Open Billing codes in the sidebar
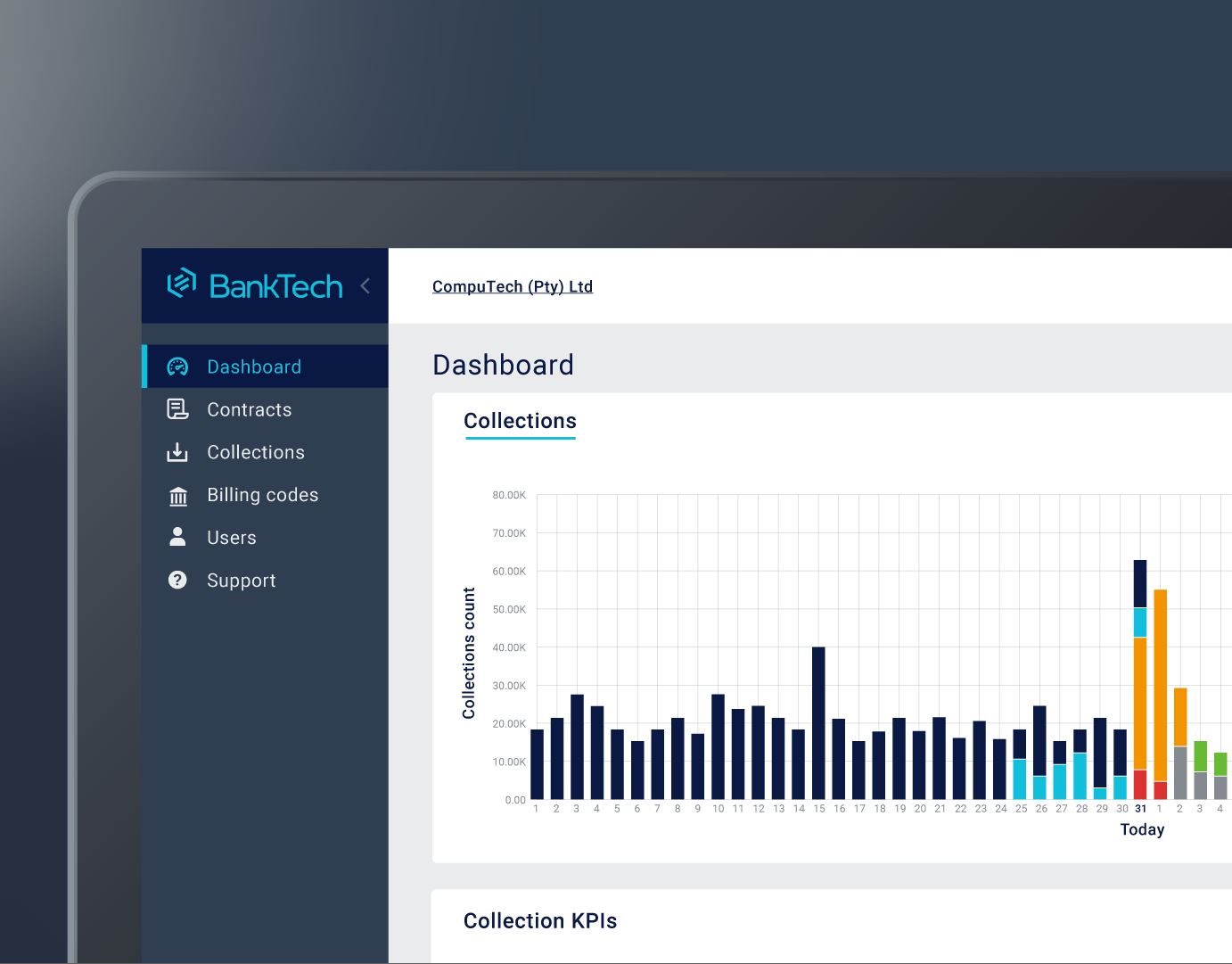Viewport: 1232px width, 964px height. (265, 495)
